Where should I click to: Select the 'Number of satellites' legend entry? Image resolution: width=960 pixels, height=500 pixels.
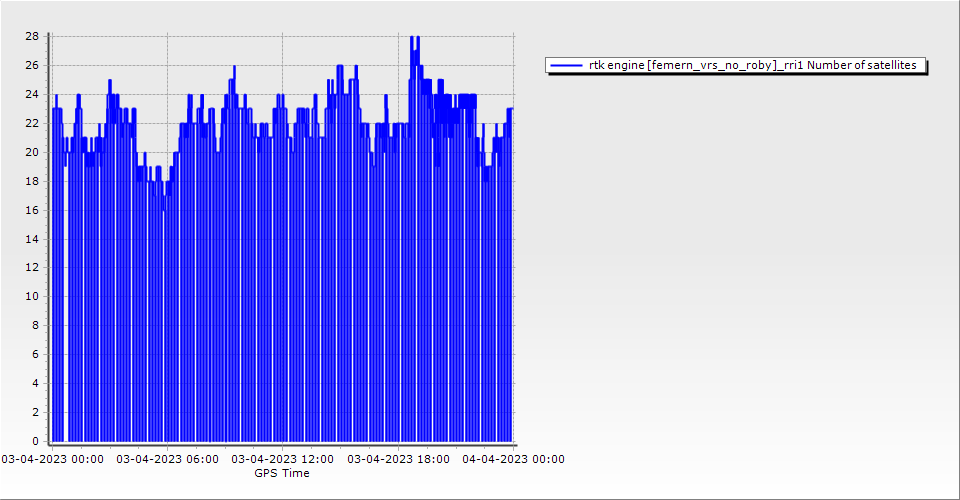click(752, 65)
